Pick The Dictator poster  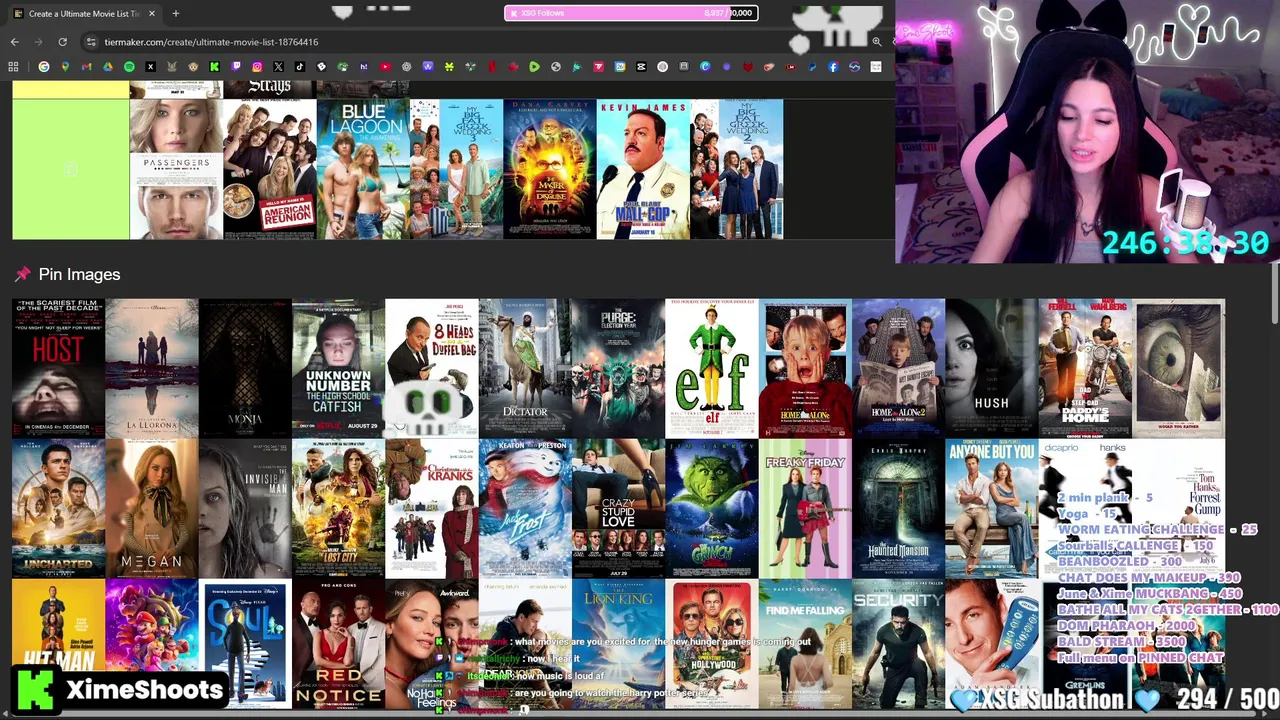[x=525, y=368]
